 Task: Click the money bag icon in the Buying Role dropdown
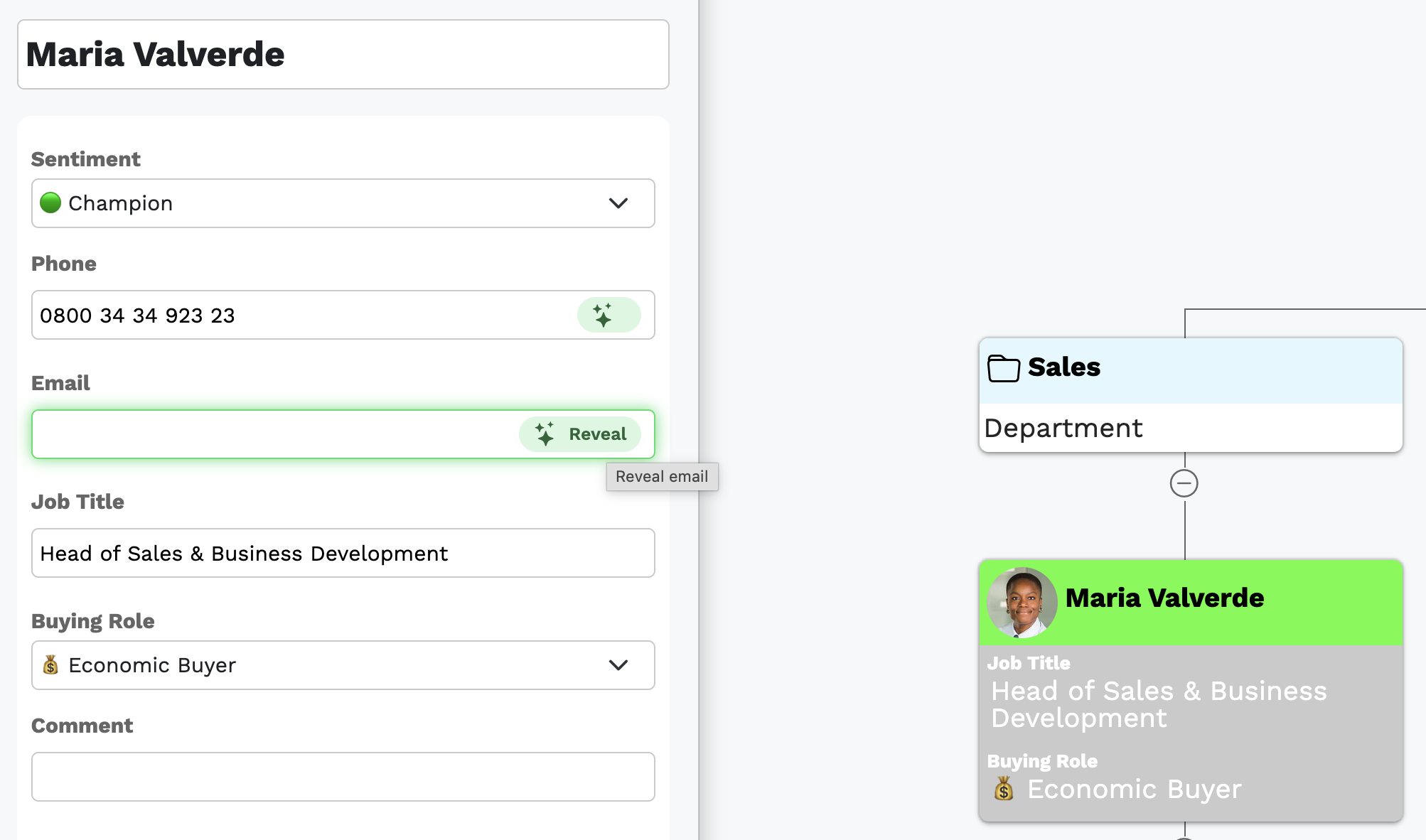point(50,665)
